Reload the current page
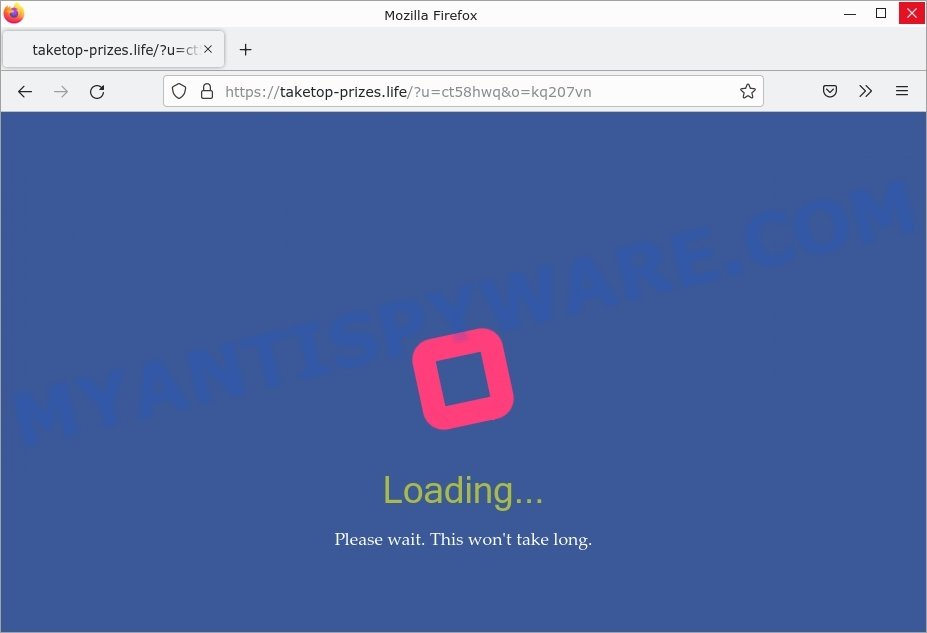The image size is (927, 633). pyautogui.click(x=97, y=92)
